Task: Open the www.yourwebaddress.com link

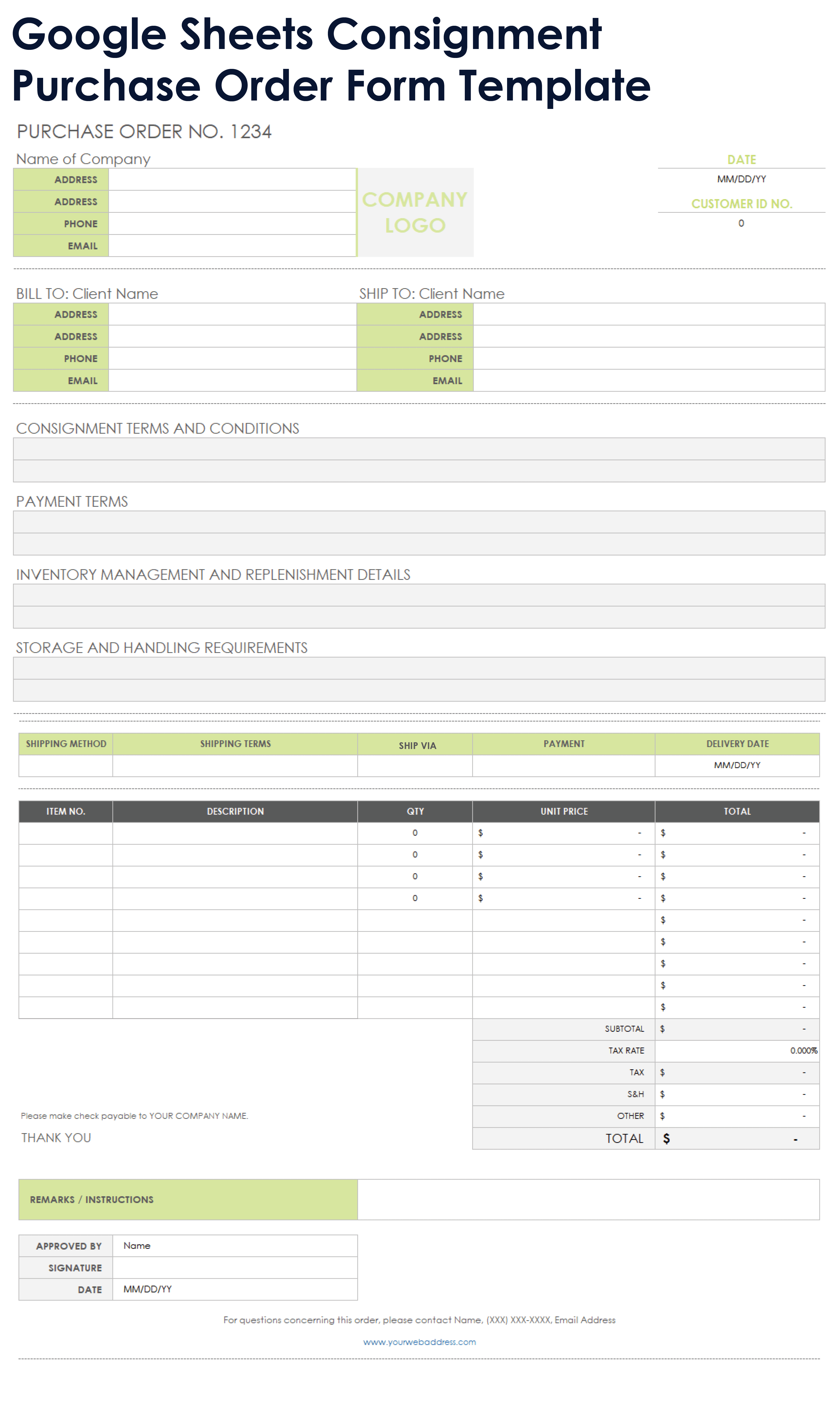Action: [x=419, y=1341]
